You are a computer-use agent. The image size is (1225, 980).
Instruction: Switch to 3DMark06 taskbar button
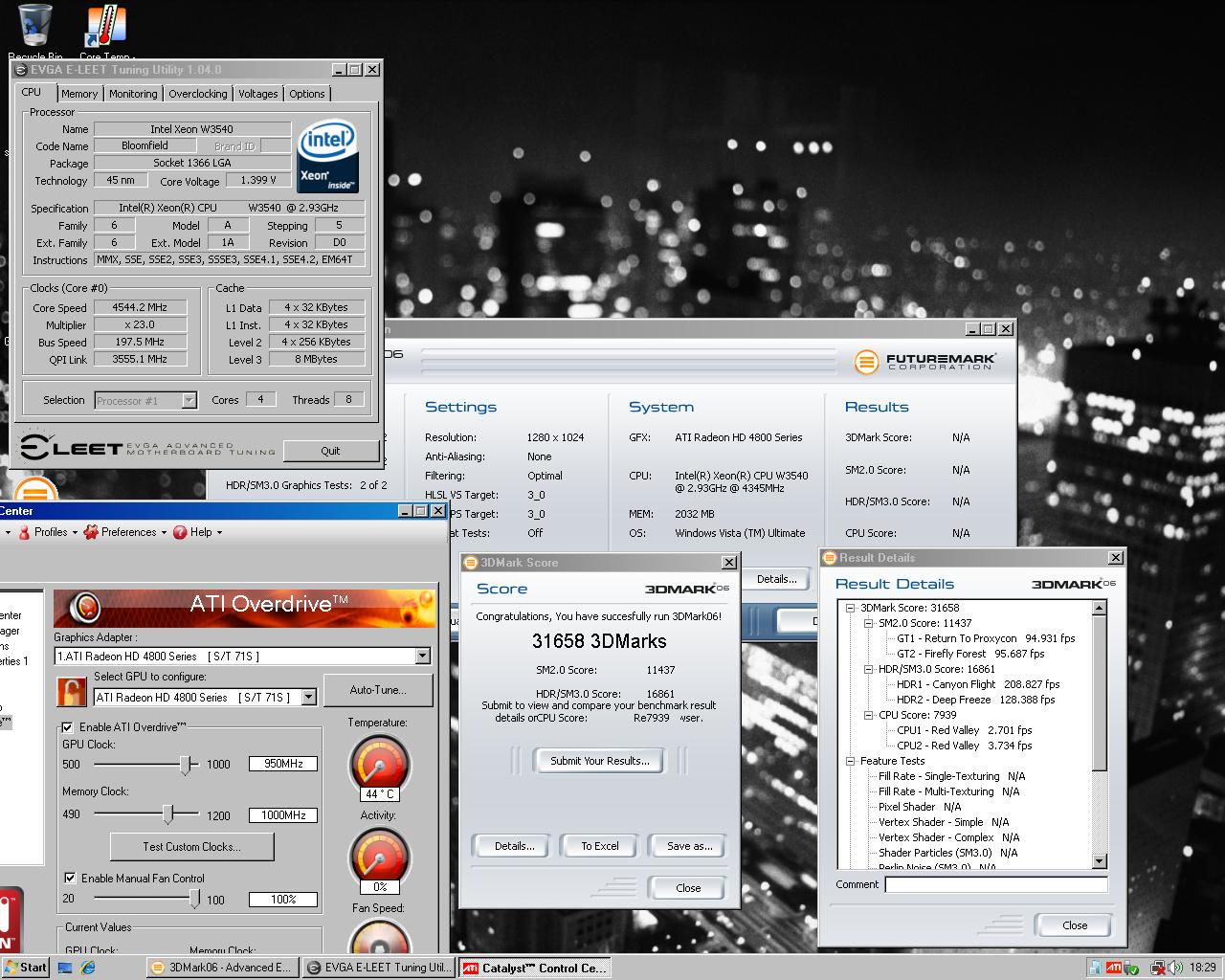click(x=222, y=968)
